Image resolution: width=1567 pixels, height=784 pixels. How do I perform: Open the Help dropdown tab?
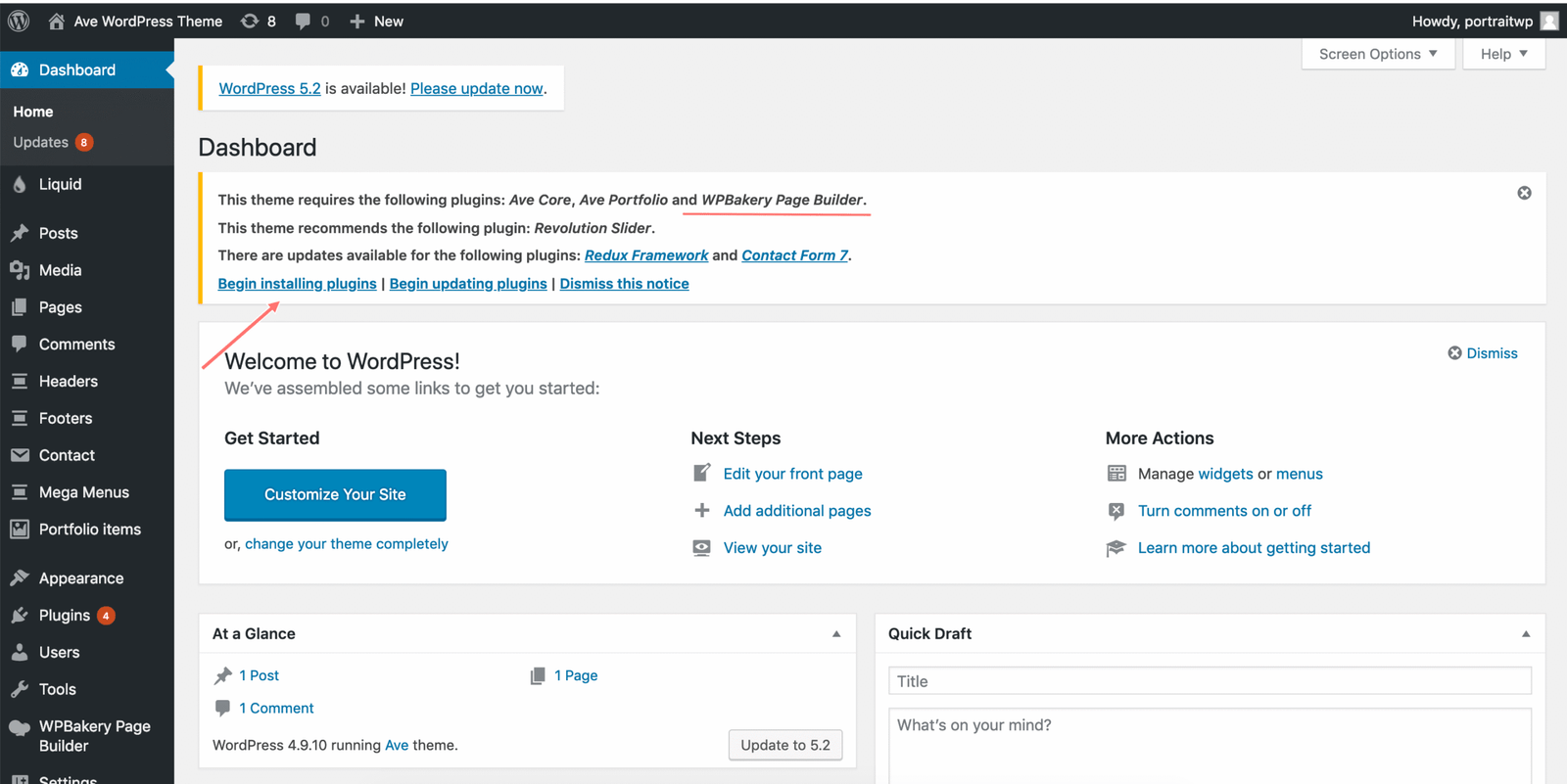[1503, 54]
